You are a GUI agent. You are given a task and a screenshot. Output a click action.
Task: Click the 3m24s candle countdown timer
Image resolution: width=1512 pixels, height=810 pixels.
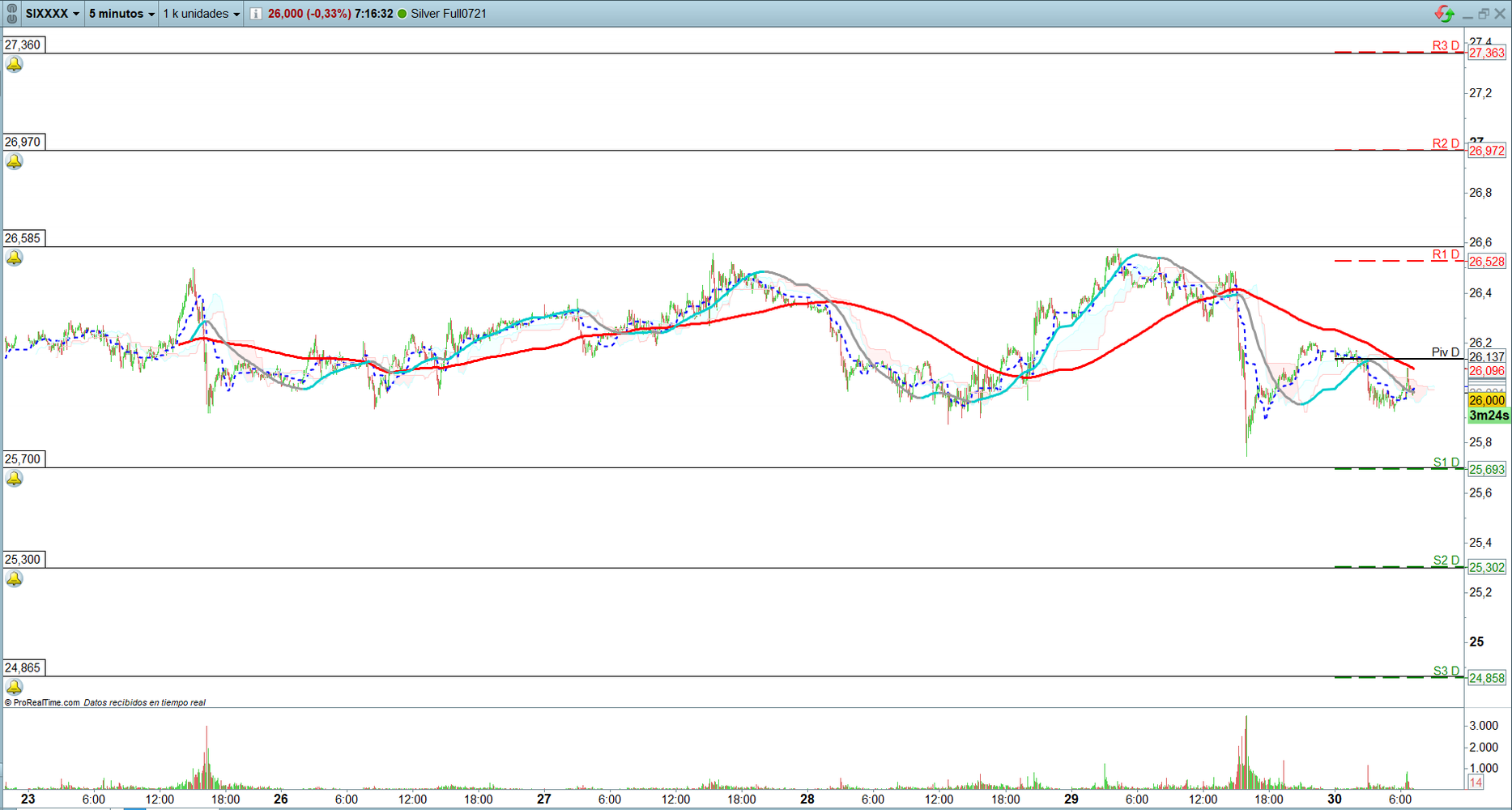pyautogui.click(x=1489, y=416)
